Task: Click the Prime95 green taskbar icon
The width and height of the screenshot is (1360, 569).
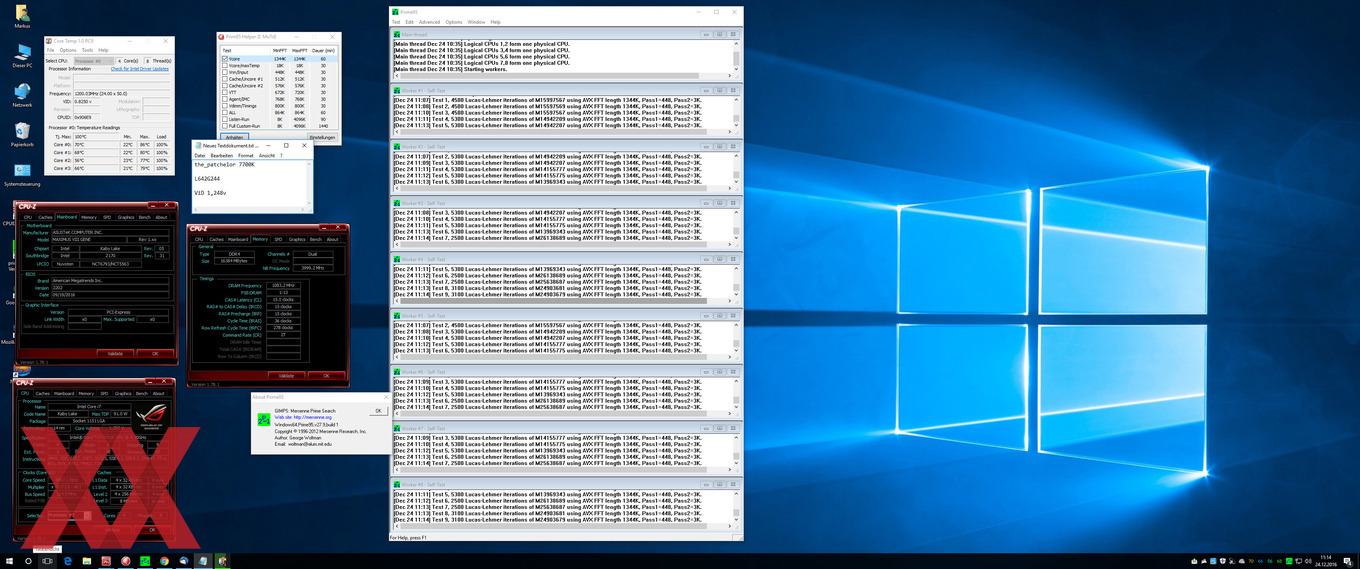Action: 145,561
